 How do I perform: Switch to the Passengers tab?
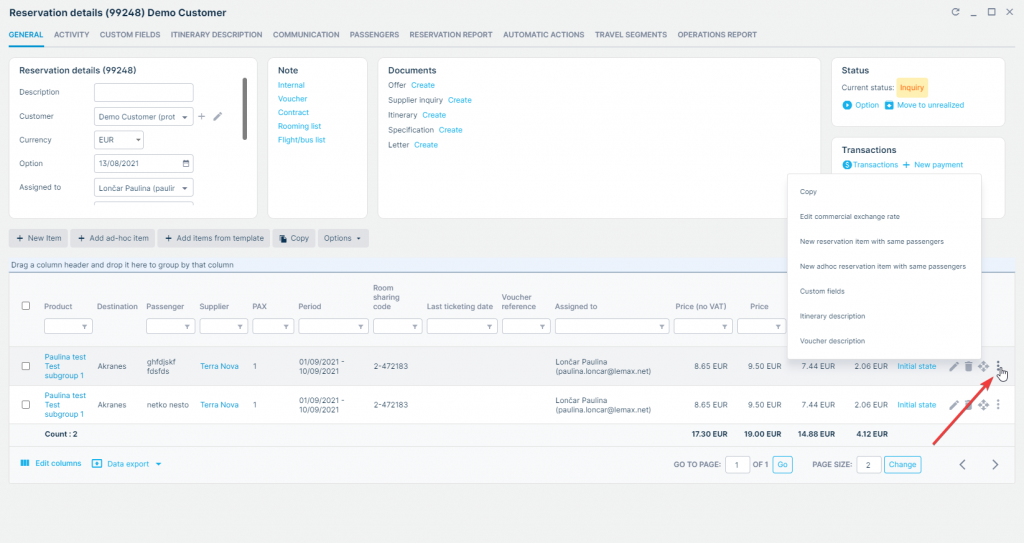[x=374, y=35]
